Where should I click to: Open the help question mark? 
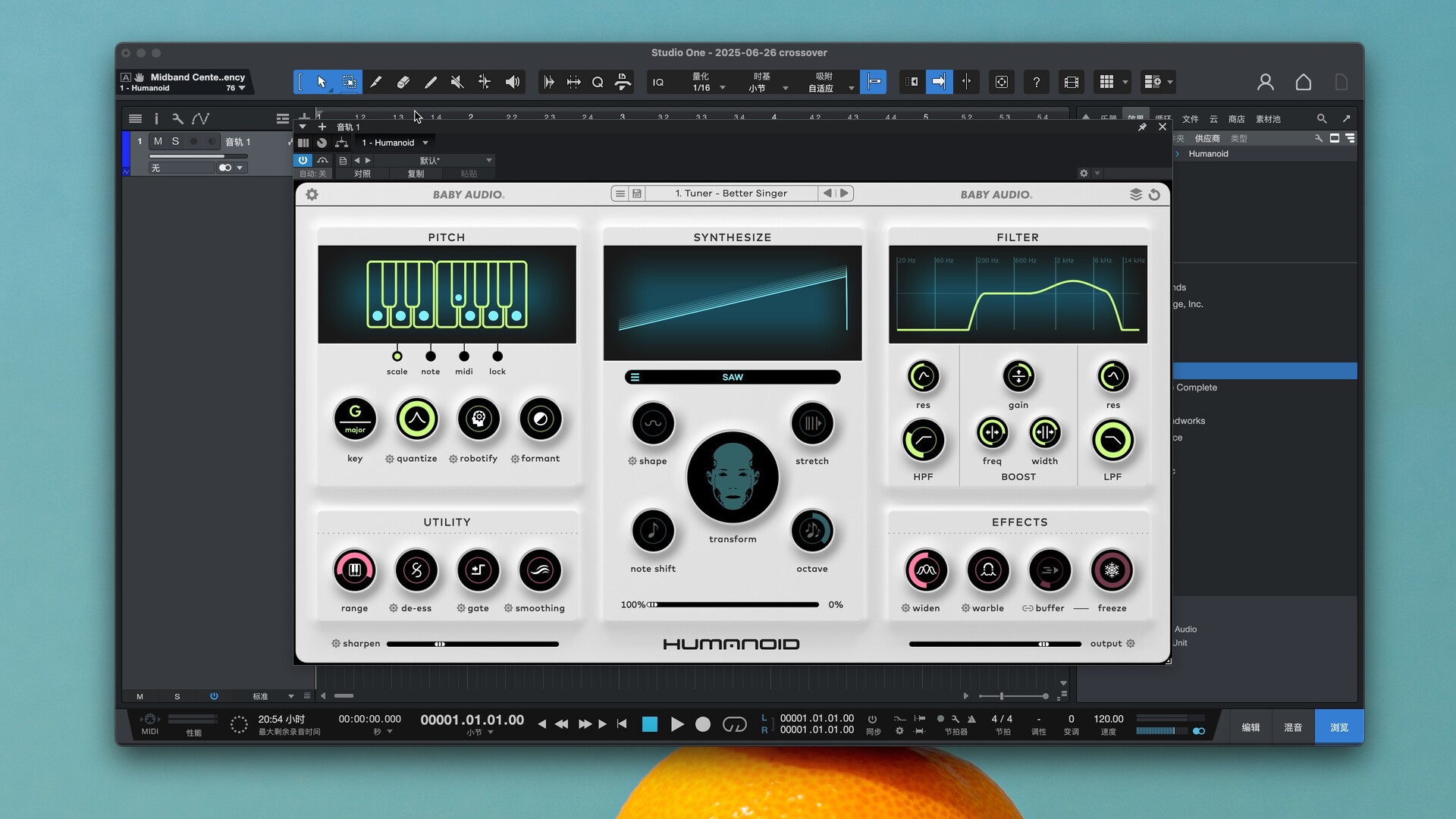pyautogui.click(x=1036, y=82)
